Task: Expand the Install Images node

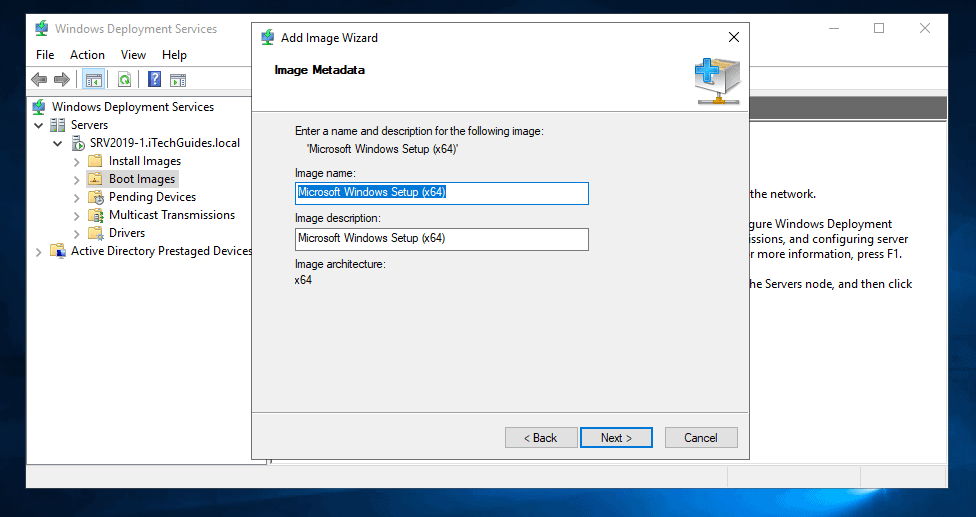Action: tap(77, 161)
